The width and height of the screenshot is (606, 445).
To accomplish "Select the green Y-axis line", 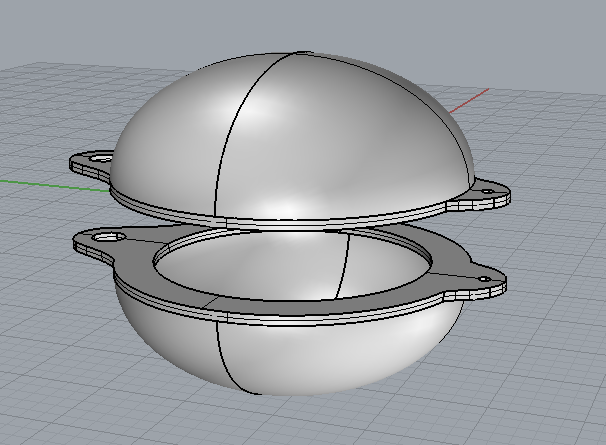I will [x=54, y=186].
